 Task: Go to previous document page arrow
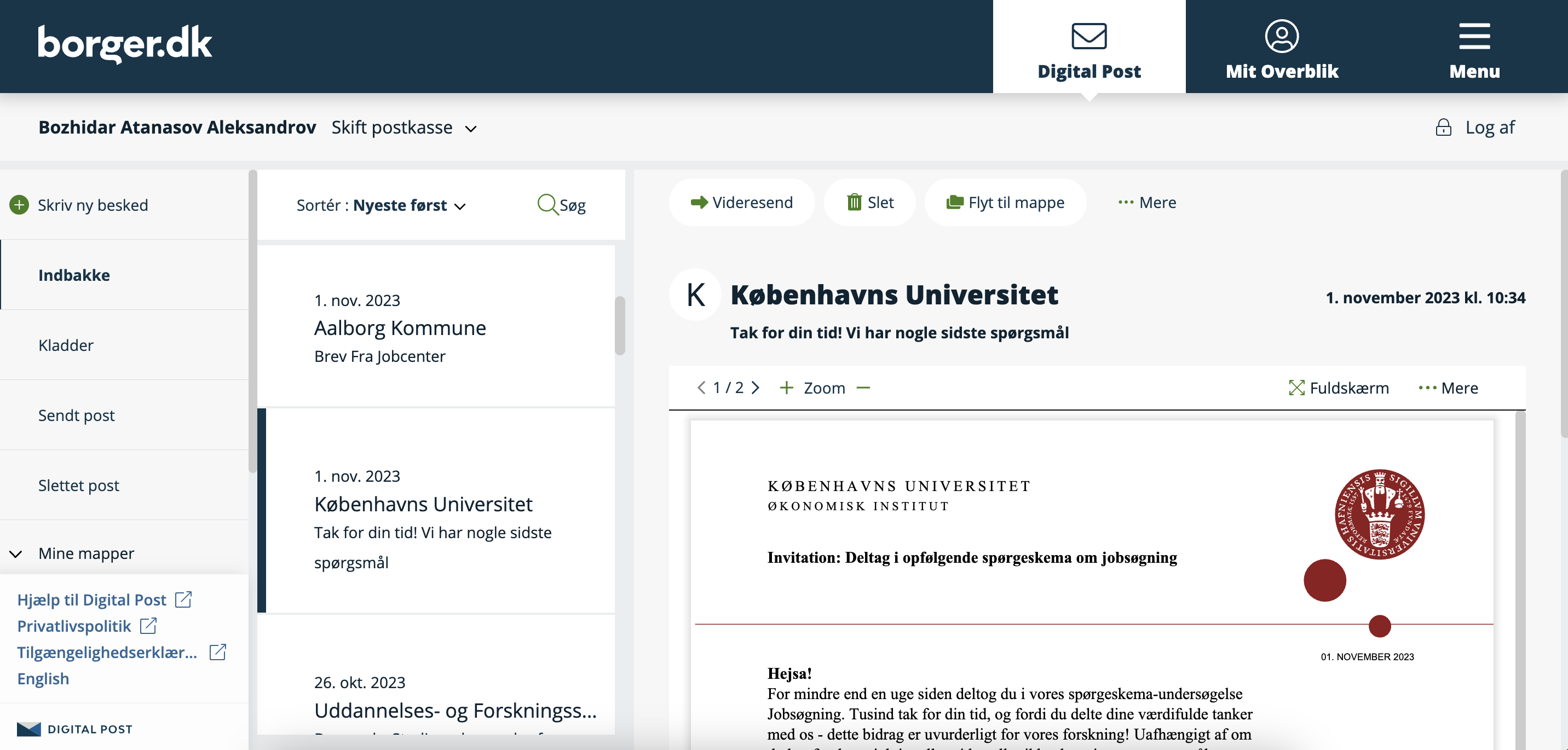tap(701, 388)
